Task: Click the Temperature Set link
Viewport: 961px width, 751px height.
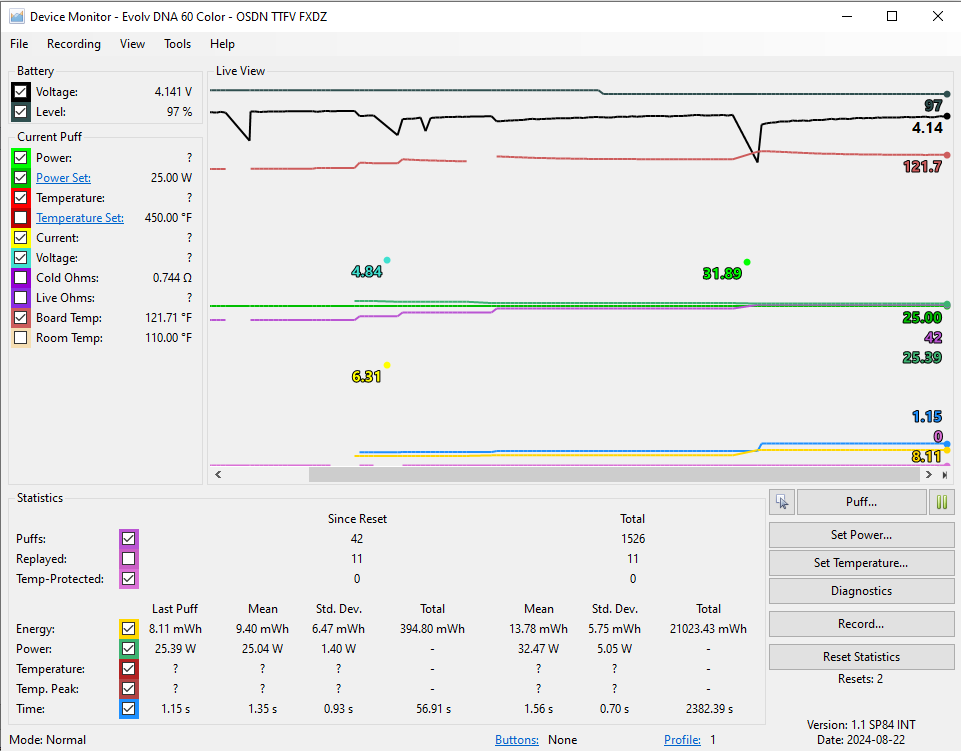Action: point(80,218)
